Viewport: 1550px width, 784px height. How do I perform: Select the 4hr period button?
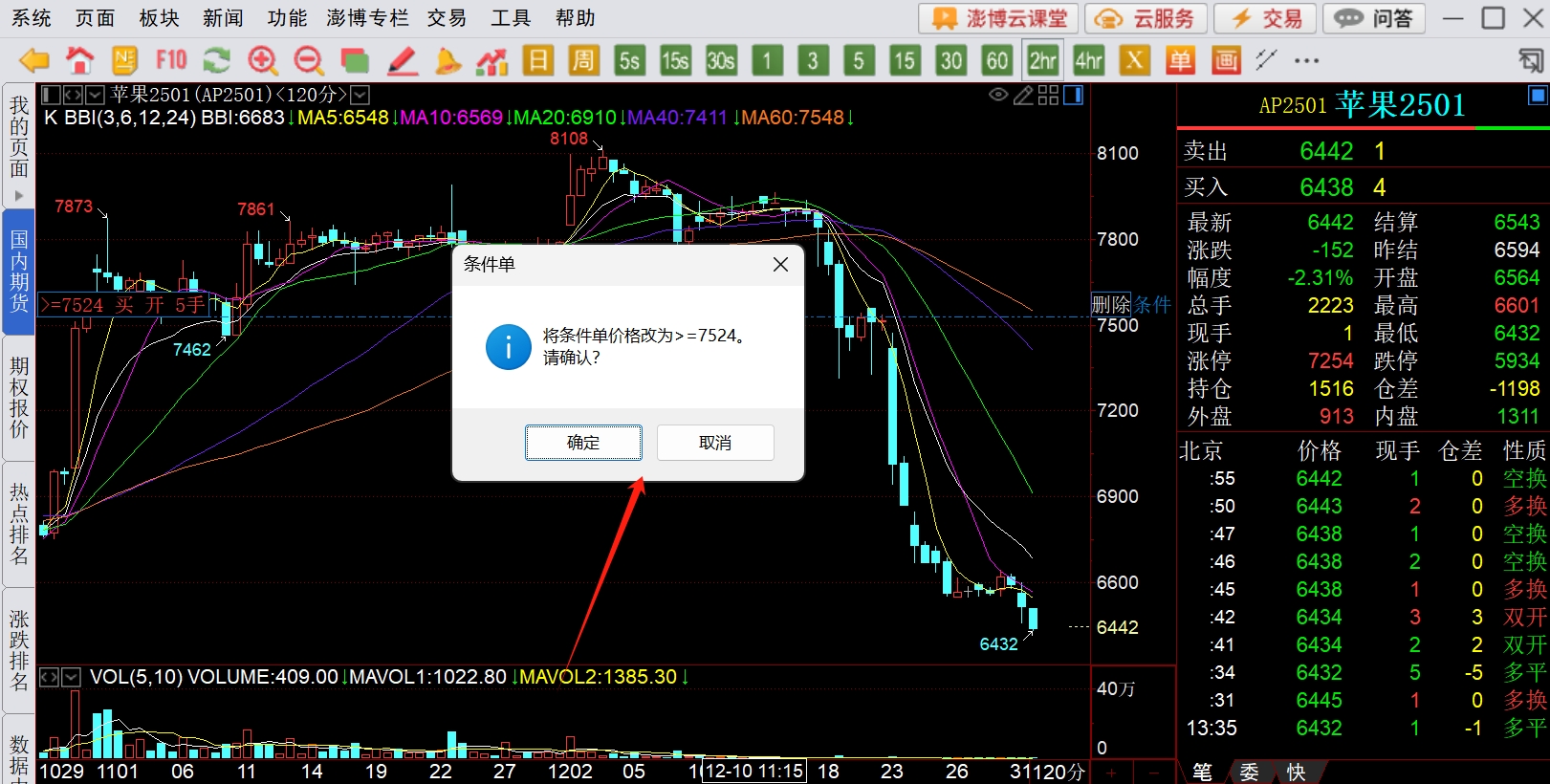[1089, 61]
